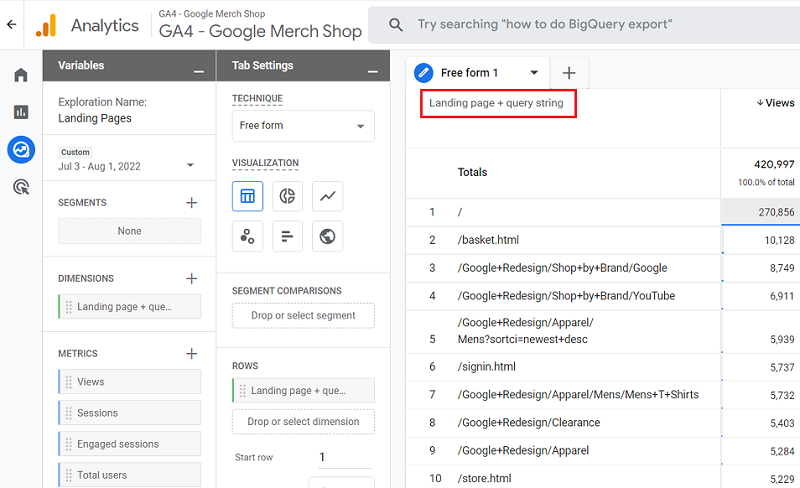
Task: Go back using the left arrow
Action: coord(11,25)
